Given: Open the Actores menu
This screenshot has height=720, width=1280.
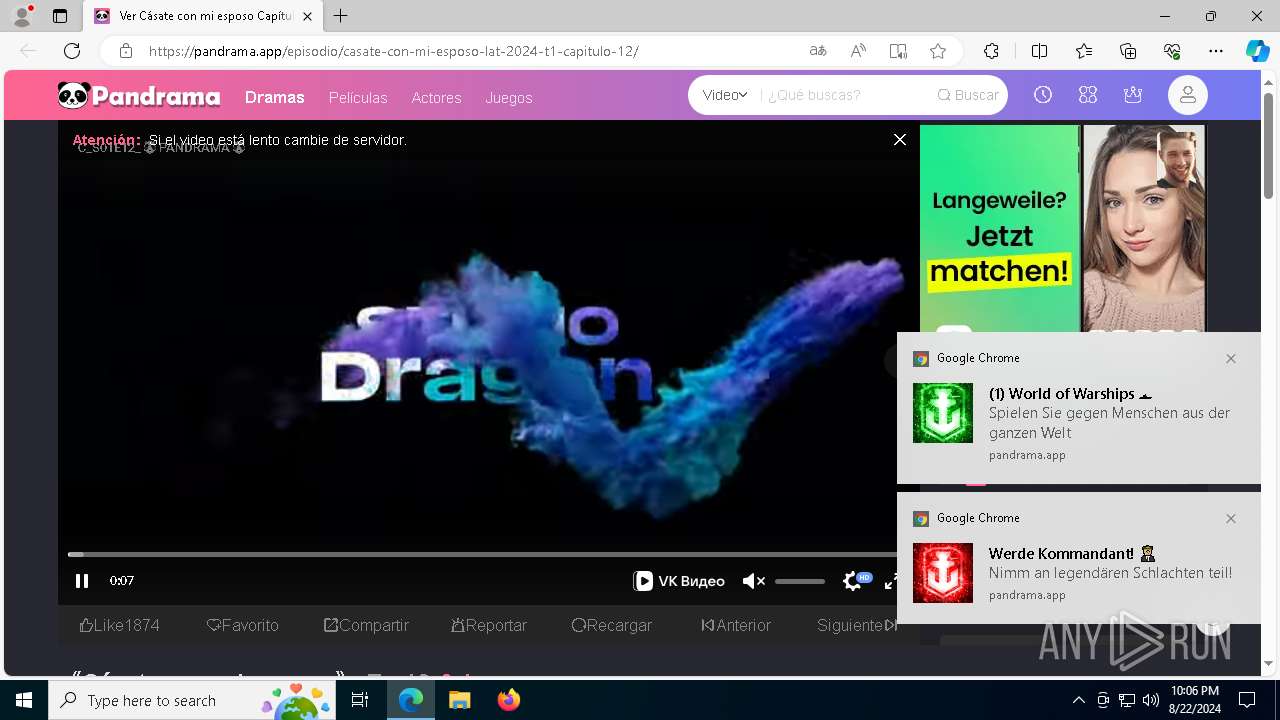Looking at the screenshot, I should pos(436,98).
